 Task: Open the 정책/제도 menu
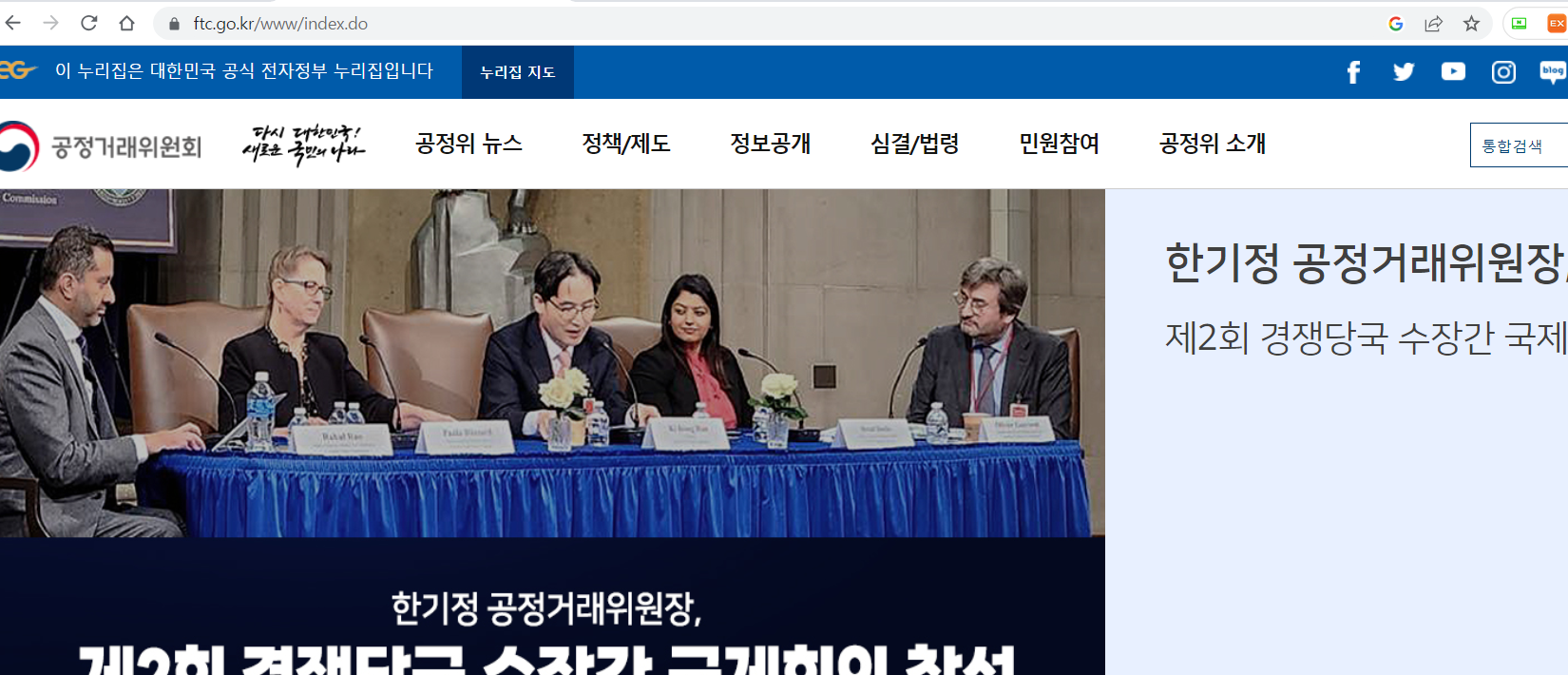click(x=626, y=144)
